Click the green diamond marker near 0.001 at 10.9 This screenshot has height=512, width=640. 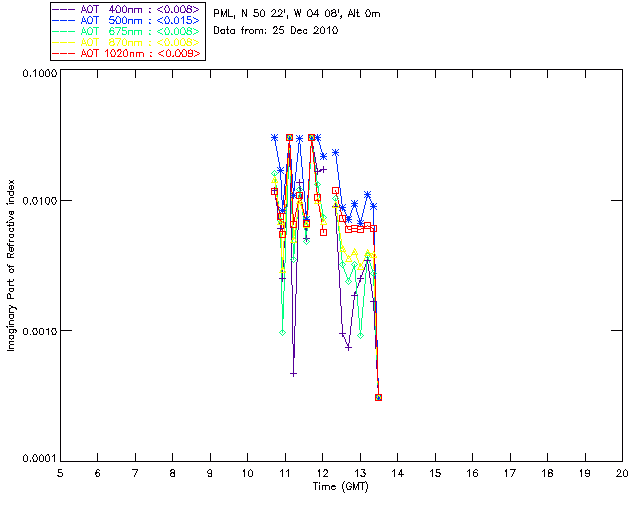[282, 333]
